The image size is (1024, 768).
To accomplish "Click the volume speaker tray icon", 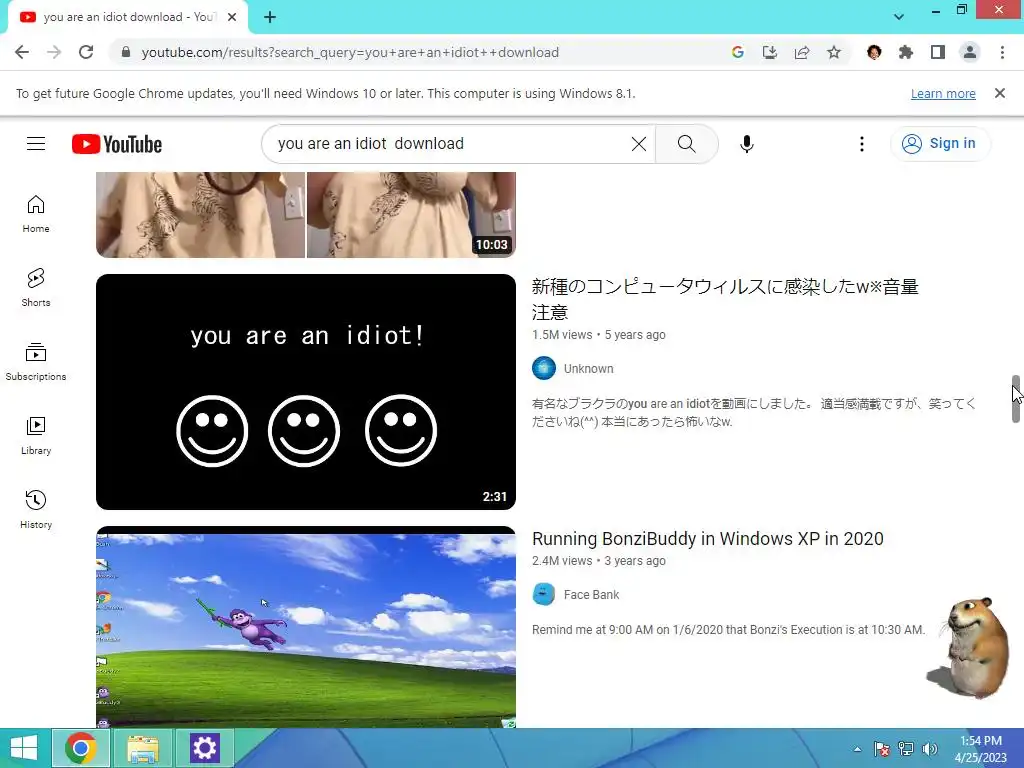I will pyautogui.click(x=929, y=749).
